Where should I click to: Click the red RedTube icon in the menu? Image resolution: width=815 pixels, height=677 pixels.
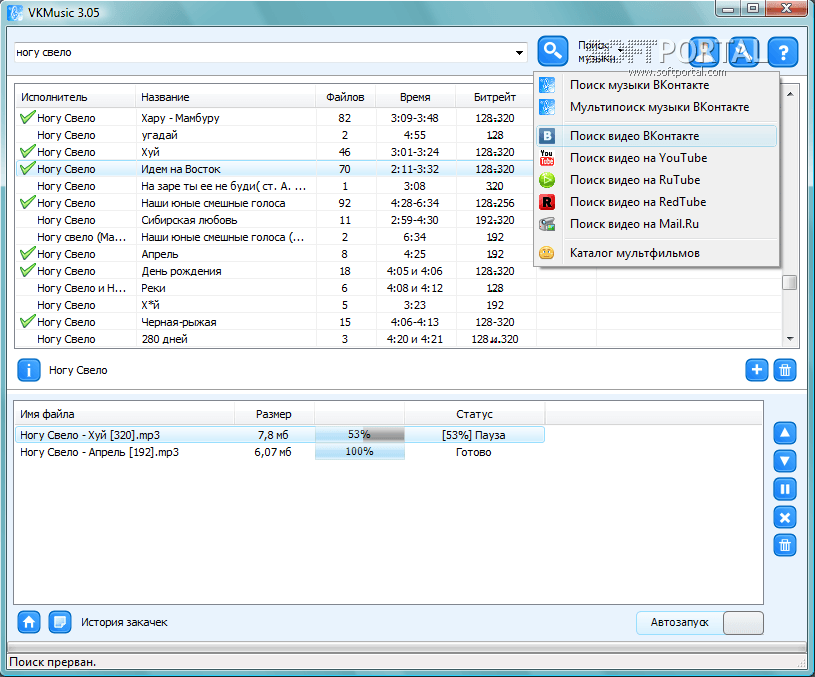(x=547, y=202)
